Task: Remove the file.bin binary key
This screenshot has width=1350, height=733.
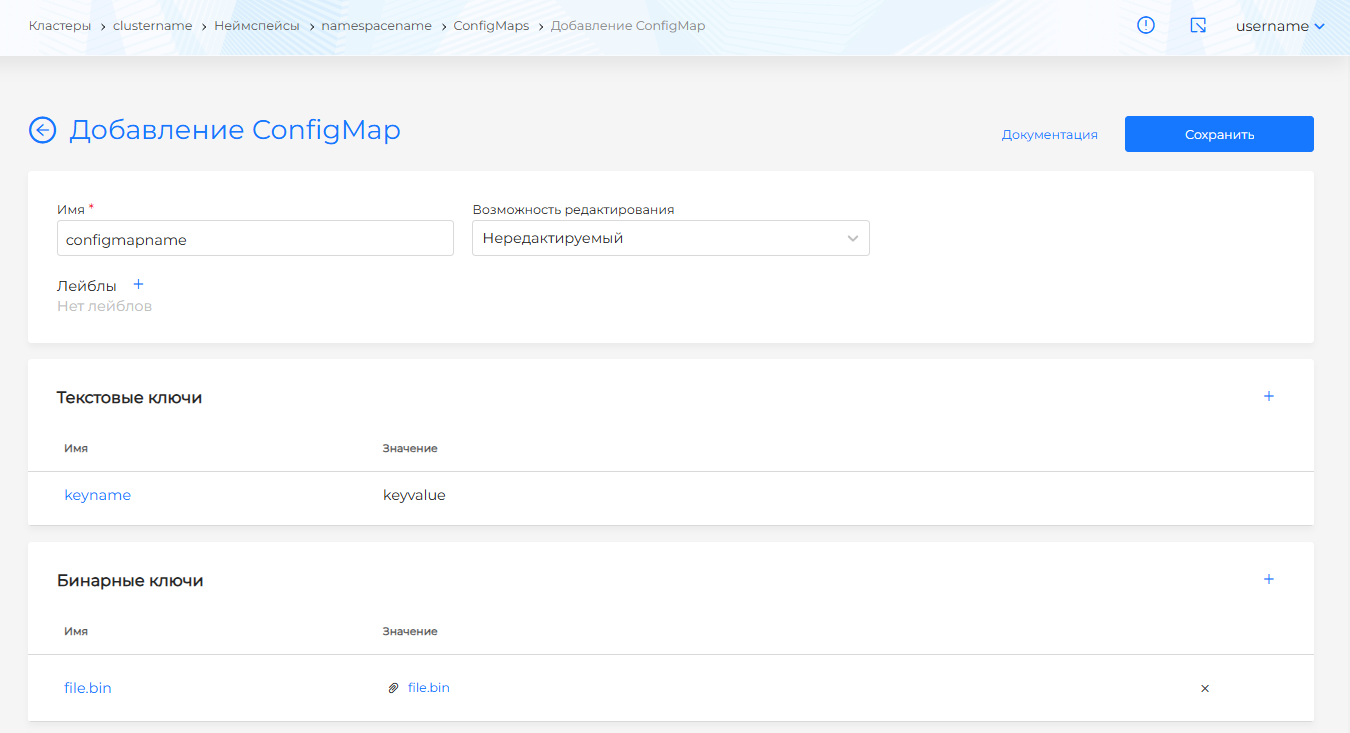Action: click(x=1205, y=689)
